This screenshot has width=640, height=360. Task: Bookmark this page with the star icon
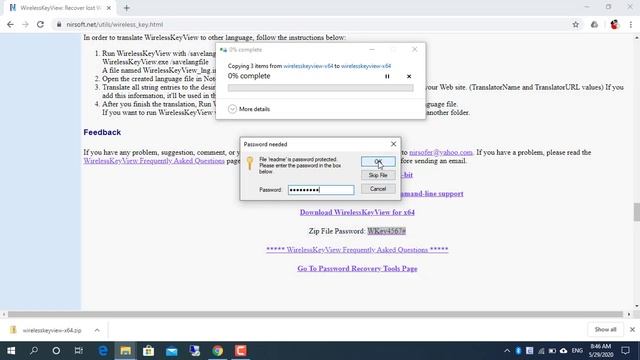click(x=576, y=24)
